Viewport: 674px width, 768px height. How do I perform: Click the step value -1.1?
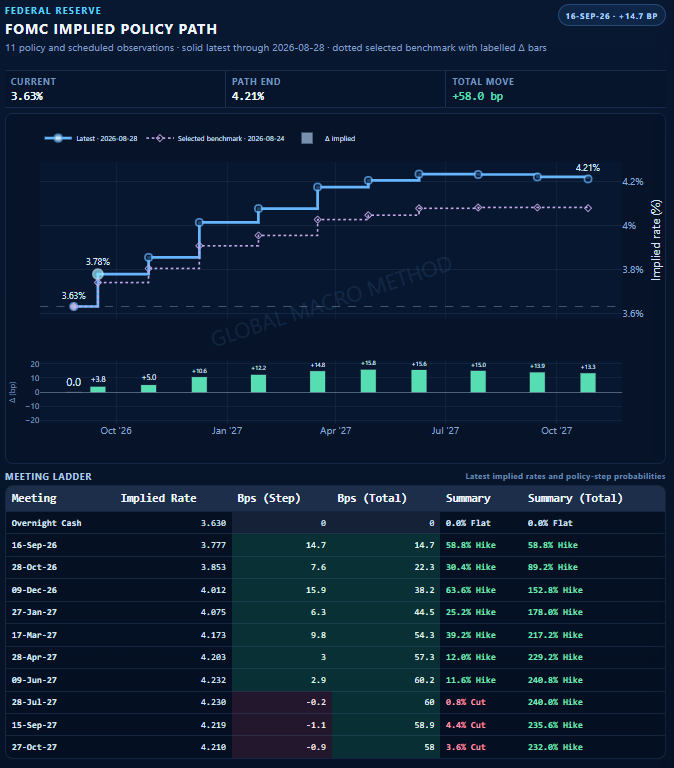click(316, 725)
